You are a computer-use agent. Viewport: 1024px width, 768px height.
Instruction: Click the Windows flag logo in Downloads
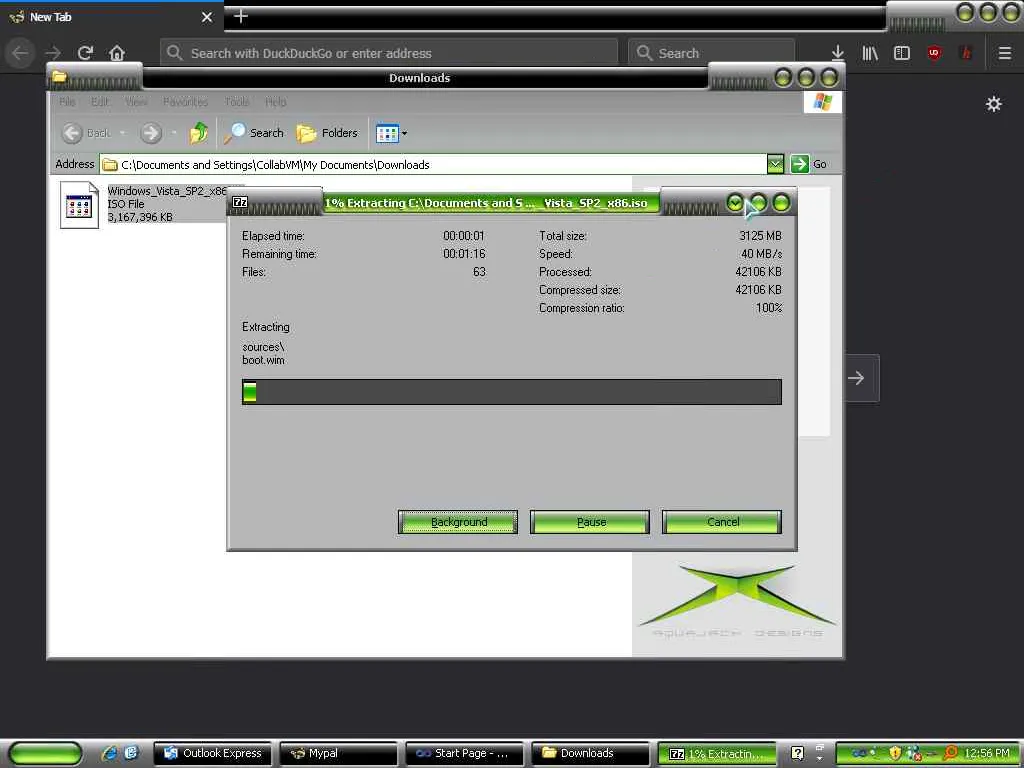click(822, 102)
